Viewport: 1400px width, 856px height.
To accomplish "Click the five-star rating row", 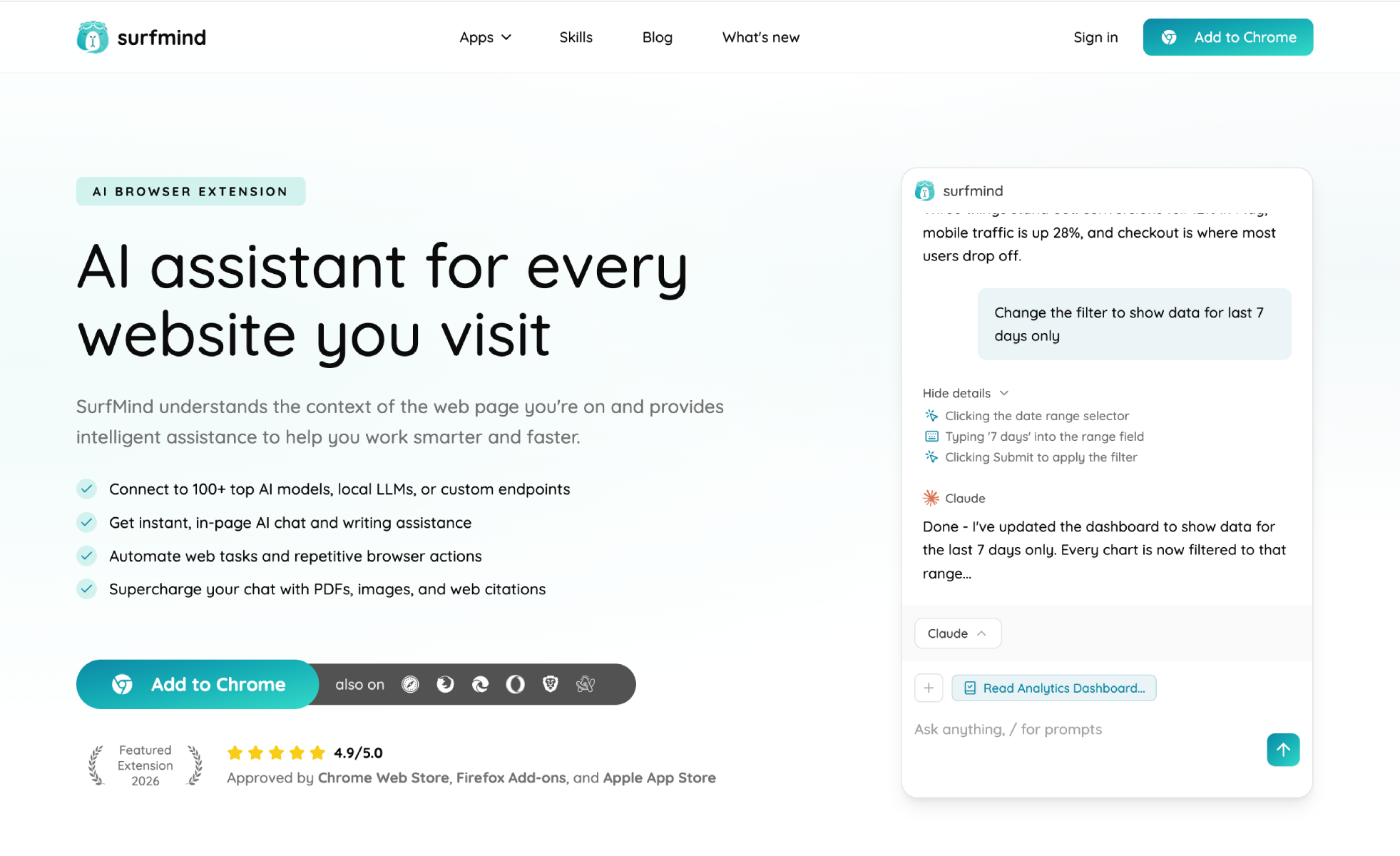I will click(x=276, y=753).
